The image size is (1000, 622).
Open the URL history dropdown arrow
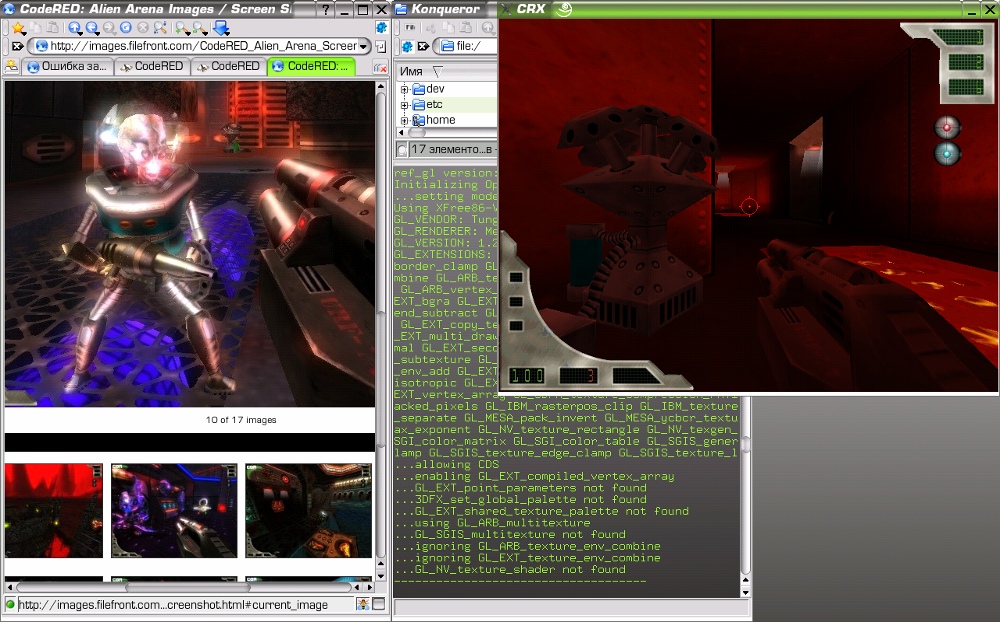[x=364, y=47]
